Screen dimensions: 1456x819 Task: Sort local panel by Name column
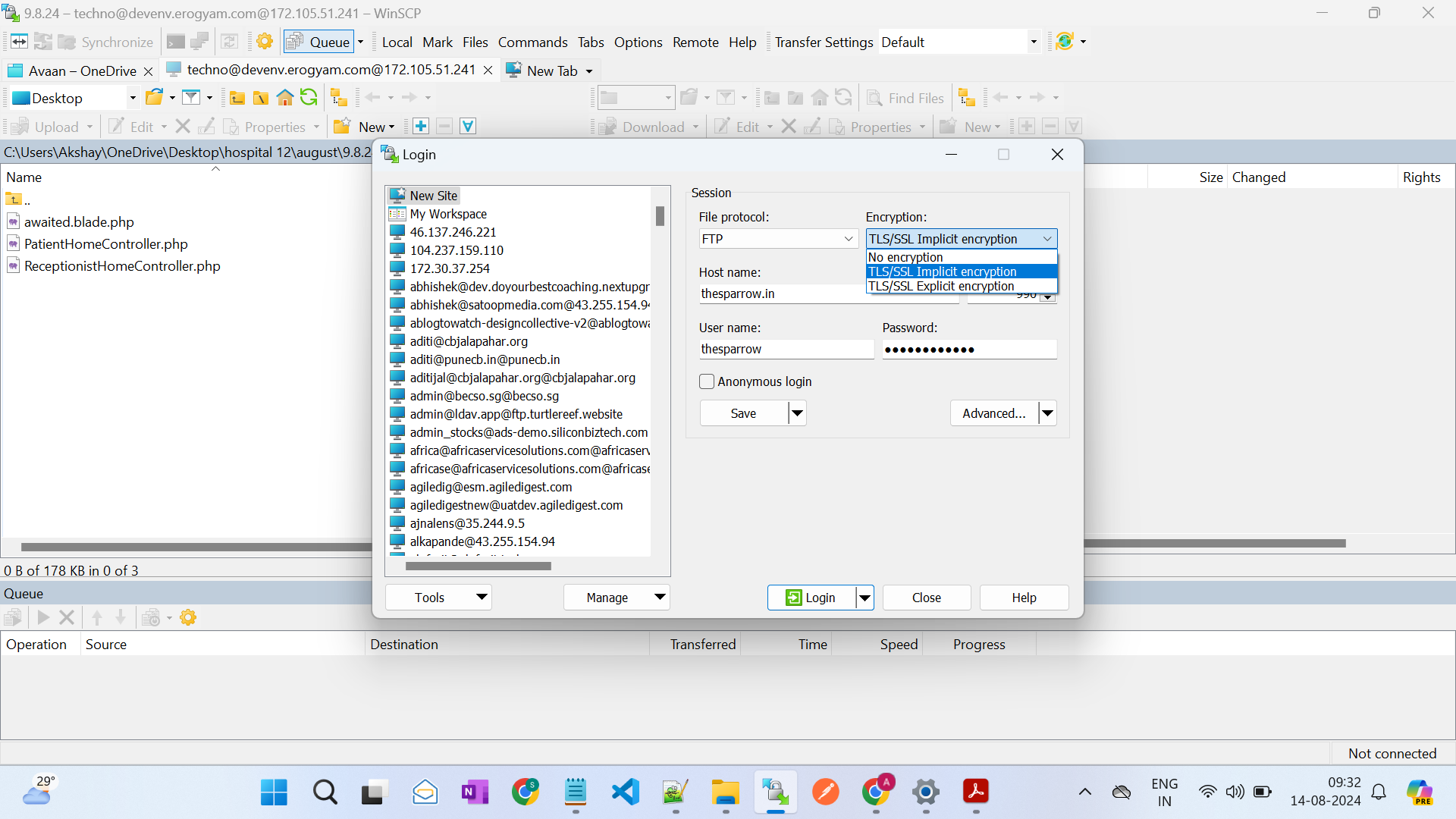point(24,177)
